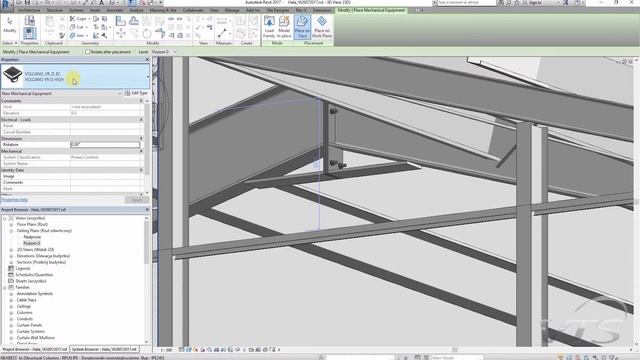Viewport: 640px width, 360px height.
Task: Expand the Cable Trays family node
Action: pyautogui.click(x=11, y=300)
